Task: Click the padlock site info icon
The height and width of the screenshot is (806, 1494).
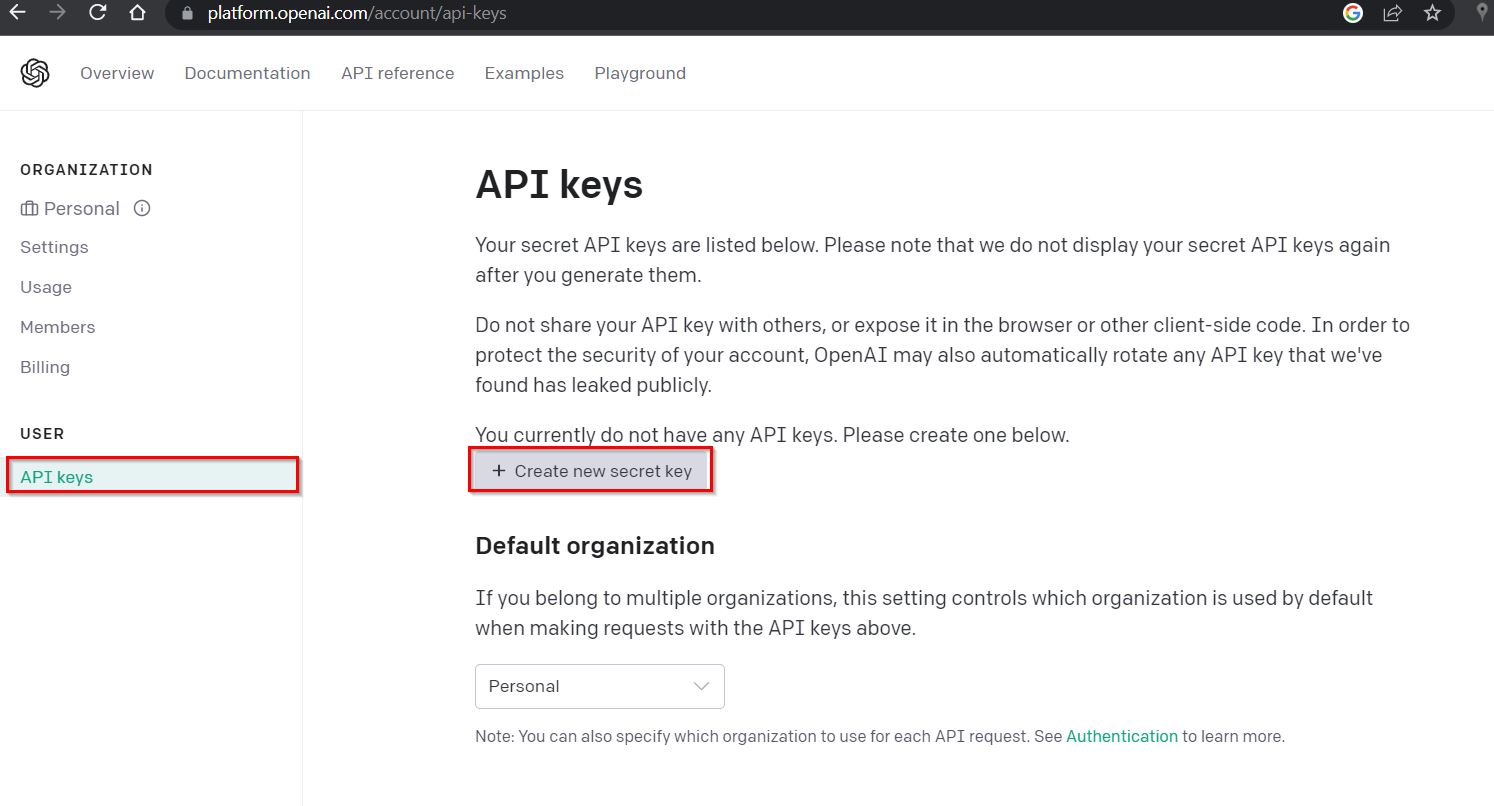Action: pos(186,14)
